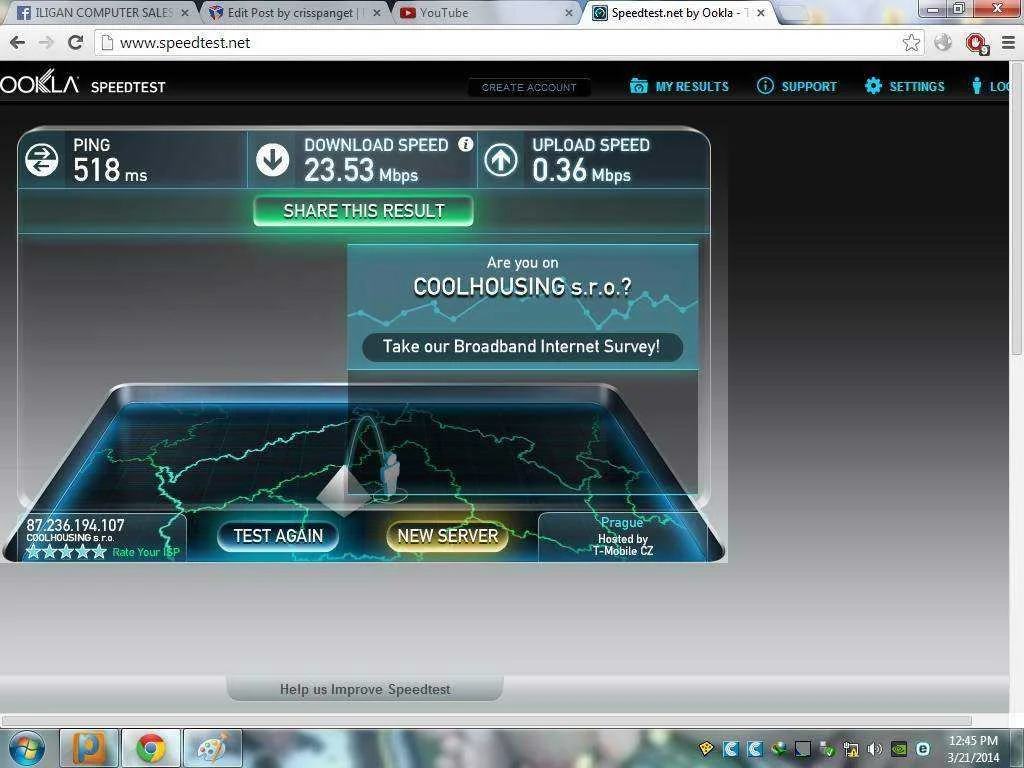Open SETTINGS with the gear icon
1024x768 pixels.
904,86
